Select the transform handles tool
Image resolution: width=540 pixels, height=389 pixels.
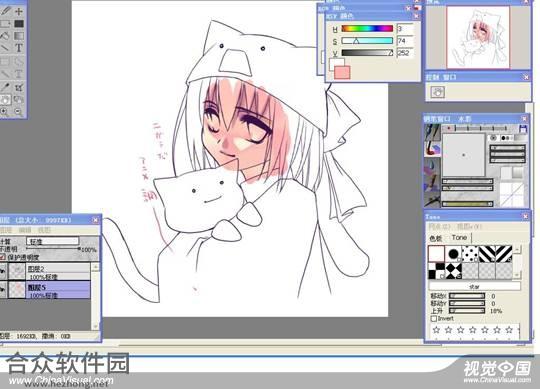pos(19,87)
